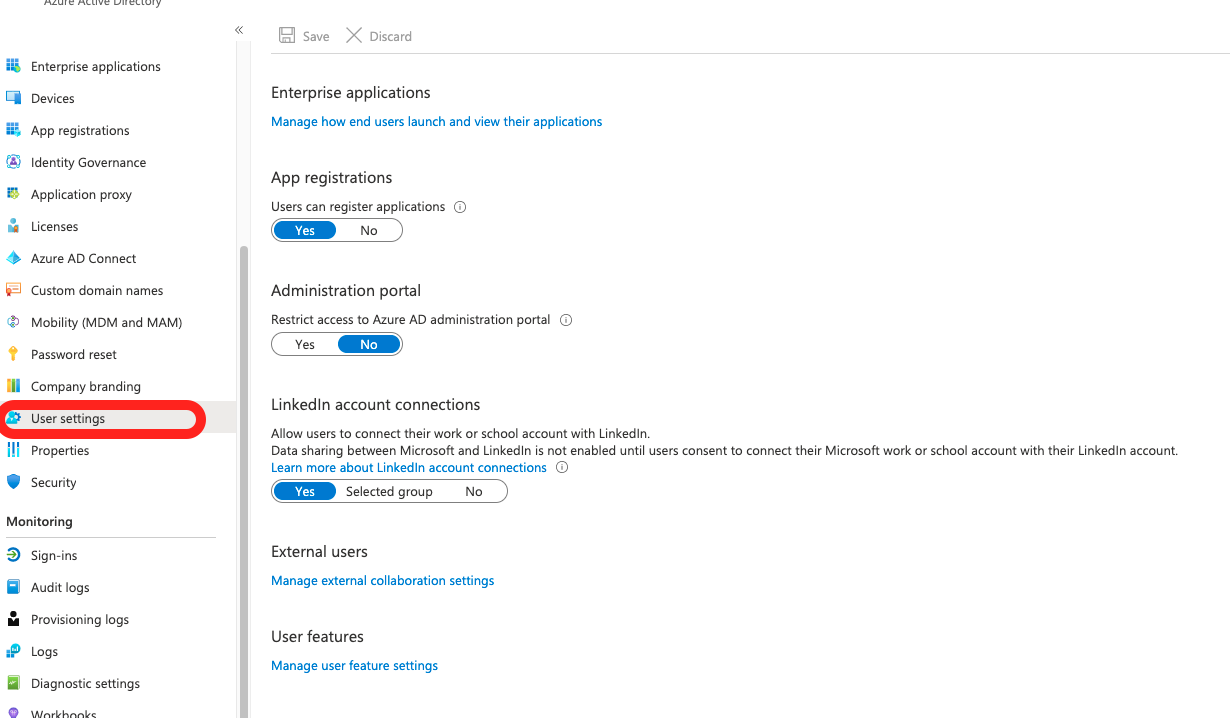Open Azure AD Connect menu item
This screenshot has width=1230, height=718.
point(84,258)
